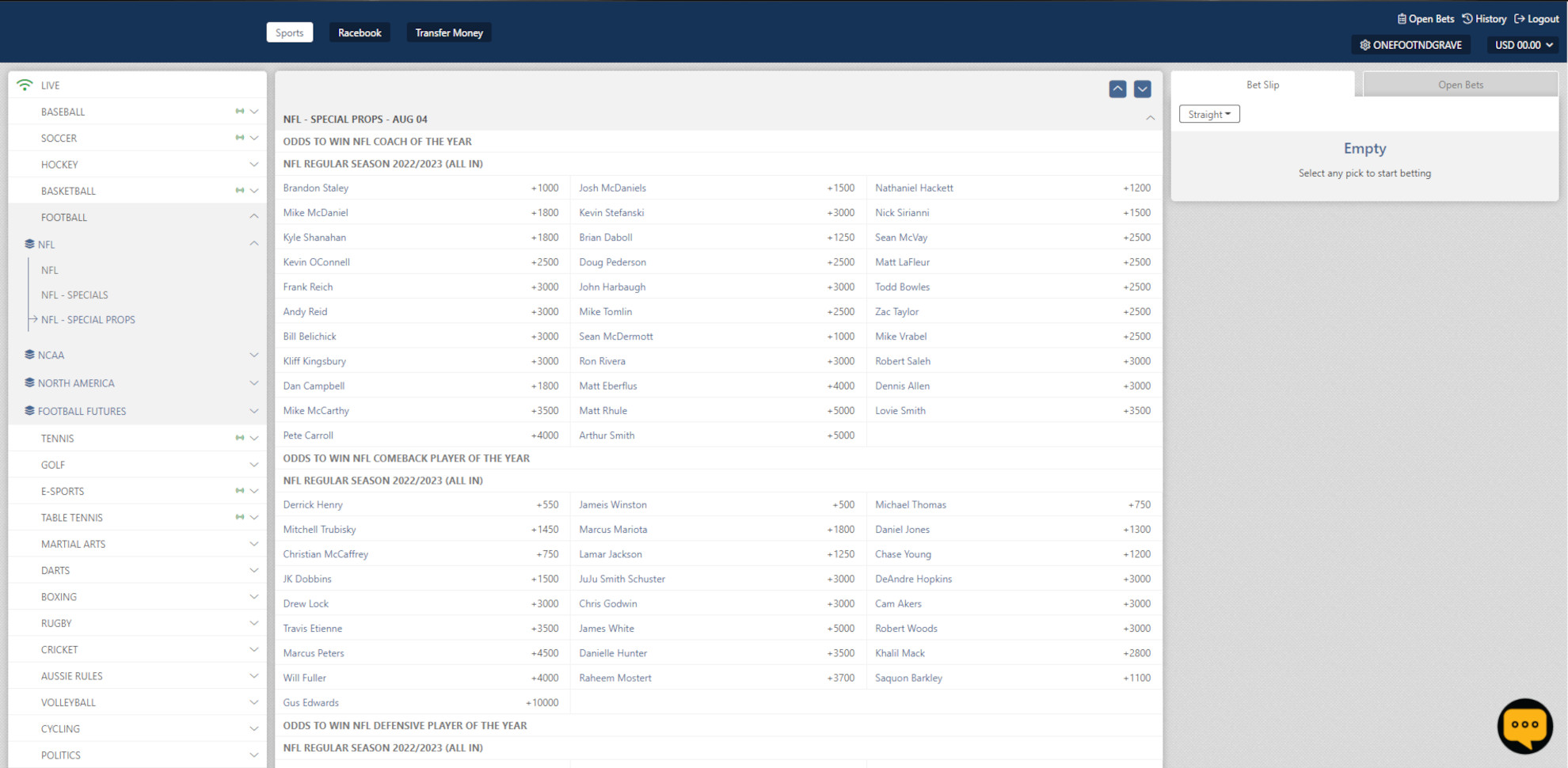
Task: Select the Bet Slip tab
Action: [x=1262, y=85]
